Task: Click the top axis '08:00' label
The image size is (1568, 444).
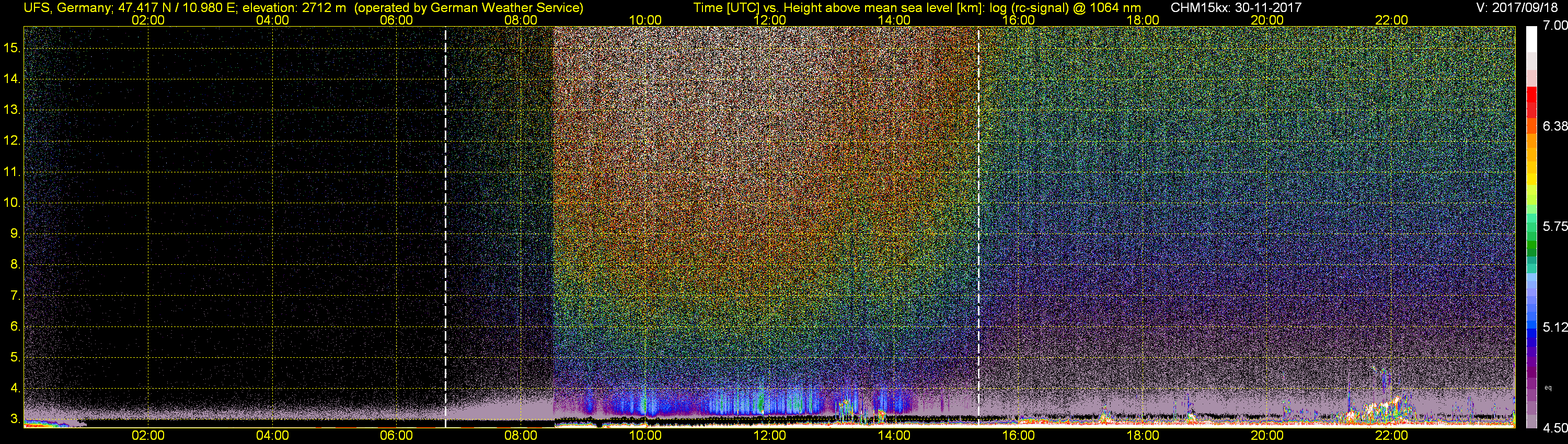Action: [x=521, y=20]
